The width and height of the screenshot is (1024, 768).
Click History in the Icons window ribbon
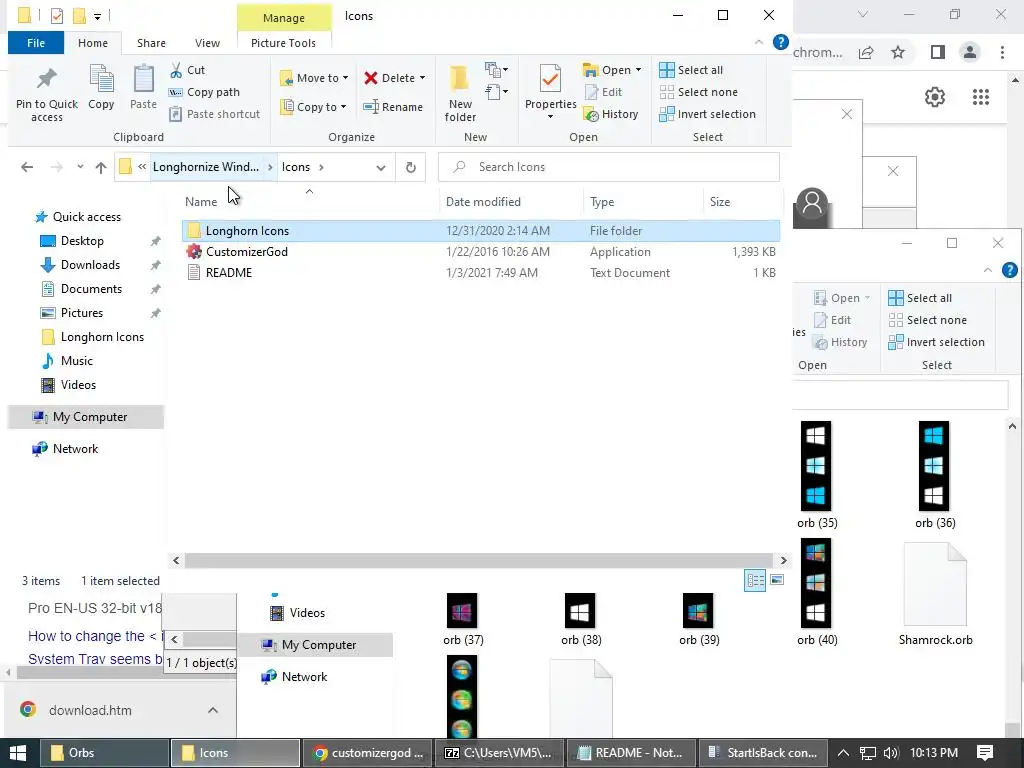pyautogui.click(x=611, y=114)
